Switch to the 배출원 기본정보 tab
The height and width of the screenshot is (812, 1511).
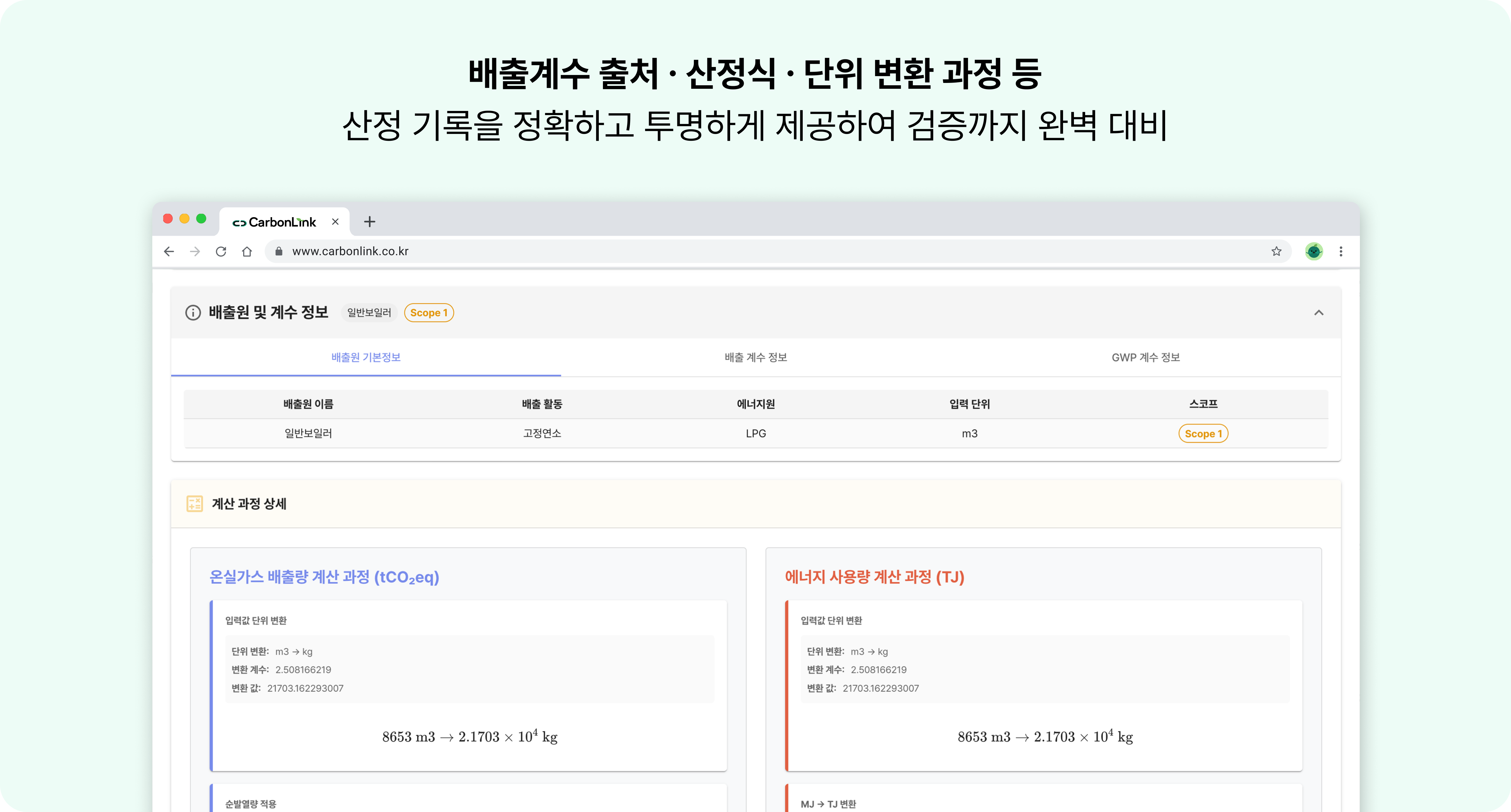pos(366,357)
